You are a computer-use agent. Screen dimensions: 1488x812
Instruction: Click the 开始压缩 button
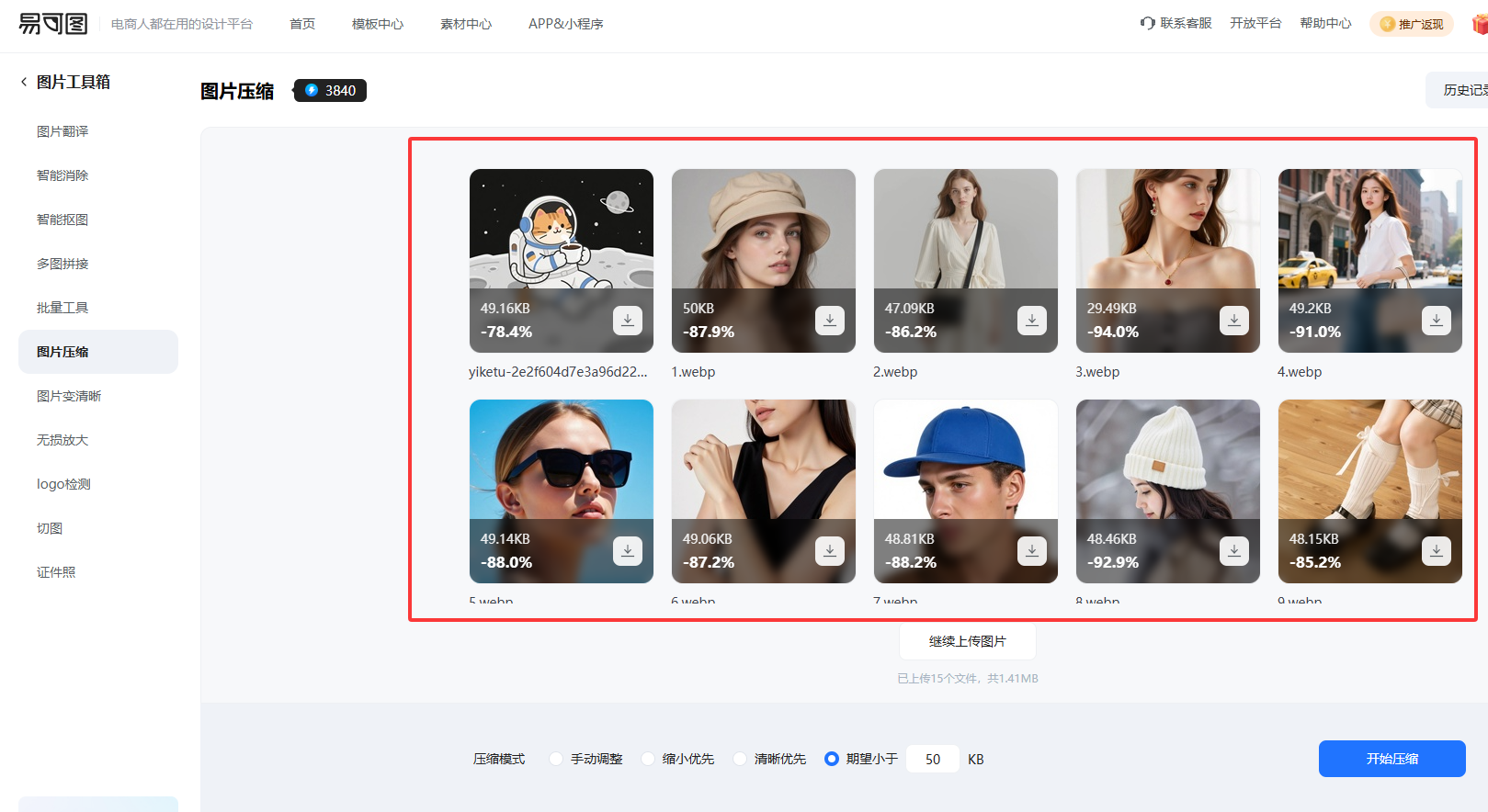[1391, 759]
